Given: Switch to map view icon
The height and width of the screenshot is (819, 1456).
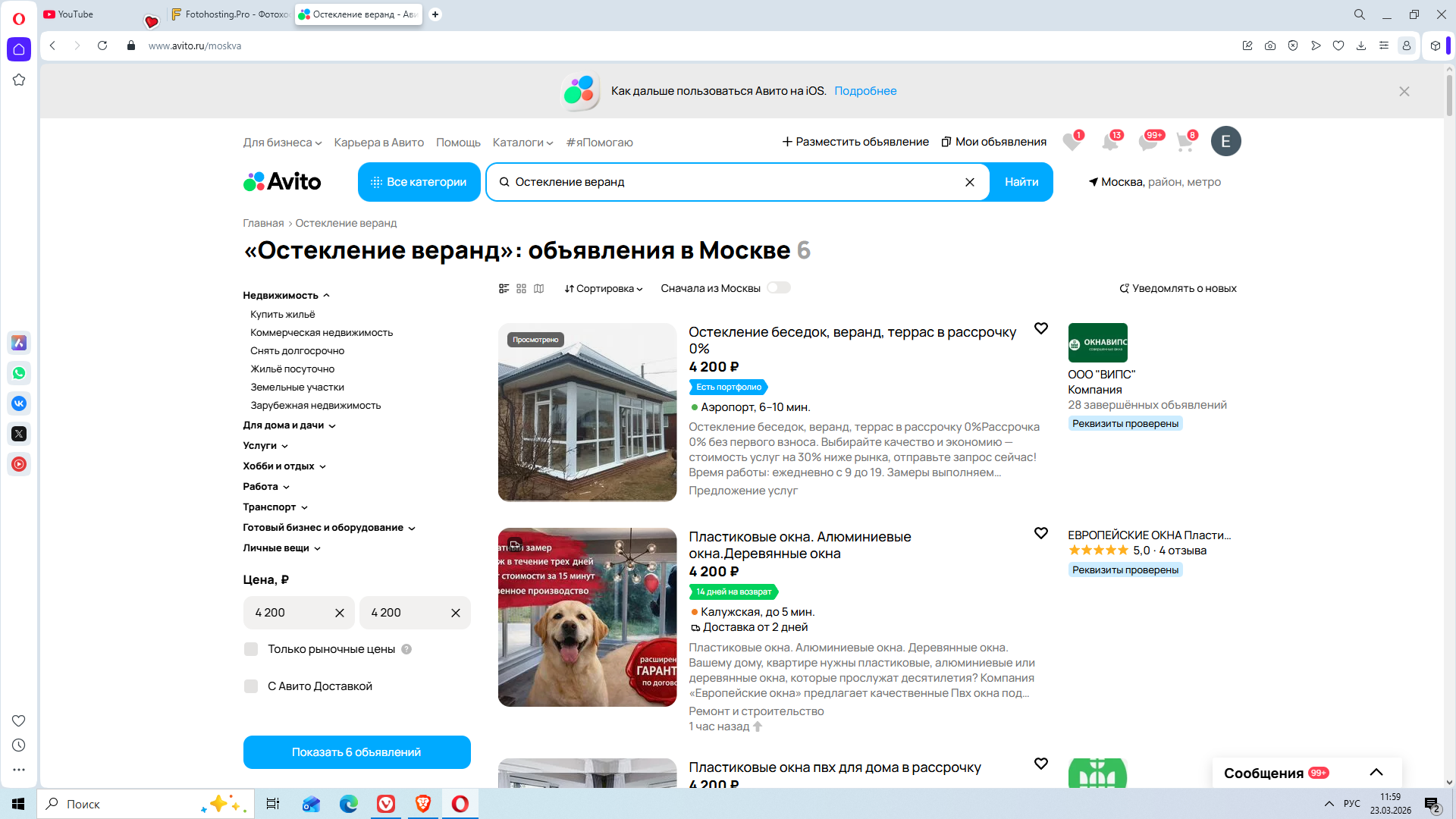Looking at the screenshot, I should [x=538, y=289].
